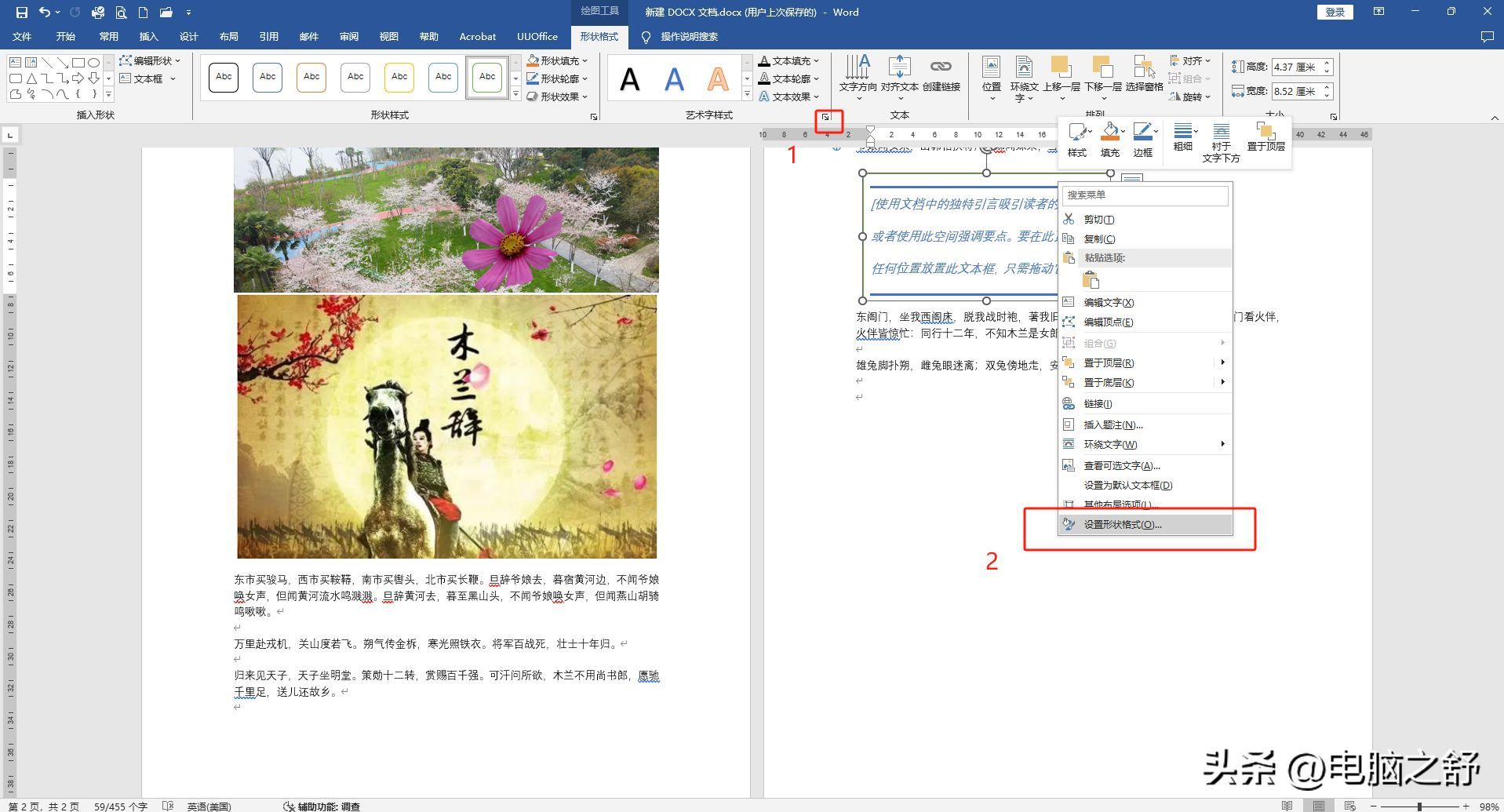Switch to Read Mode view in status bar
Screen dimensions: 1504x812
[1287, 806]
